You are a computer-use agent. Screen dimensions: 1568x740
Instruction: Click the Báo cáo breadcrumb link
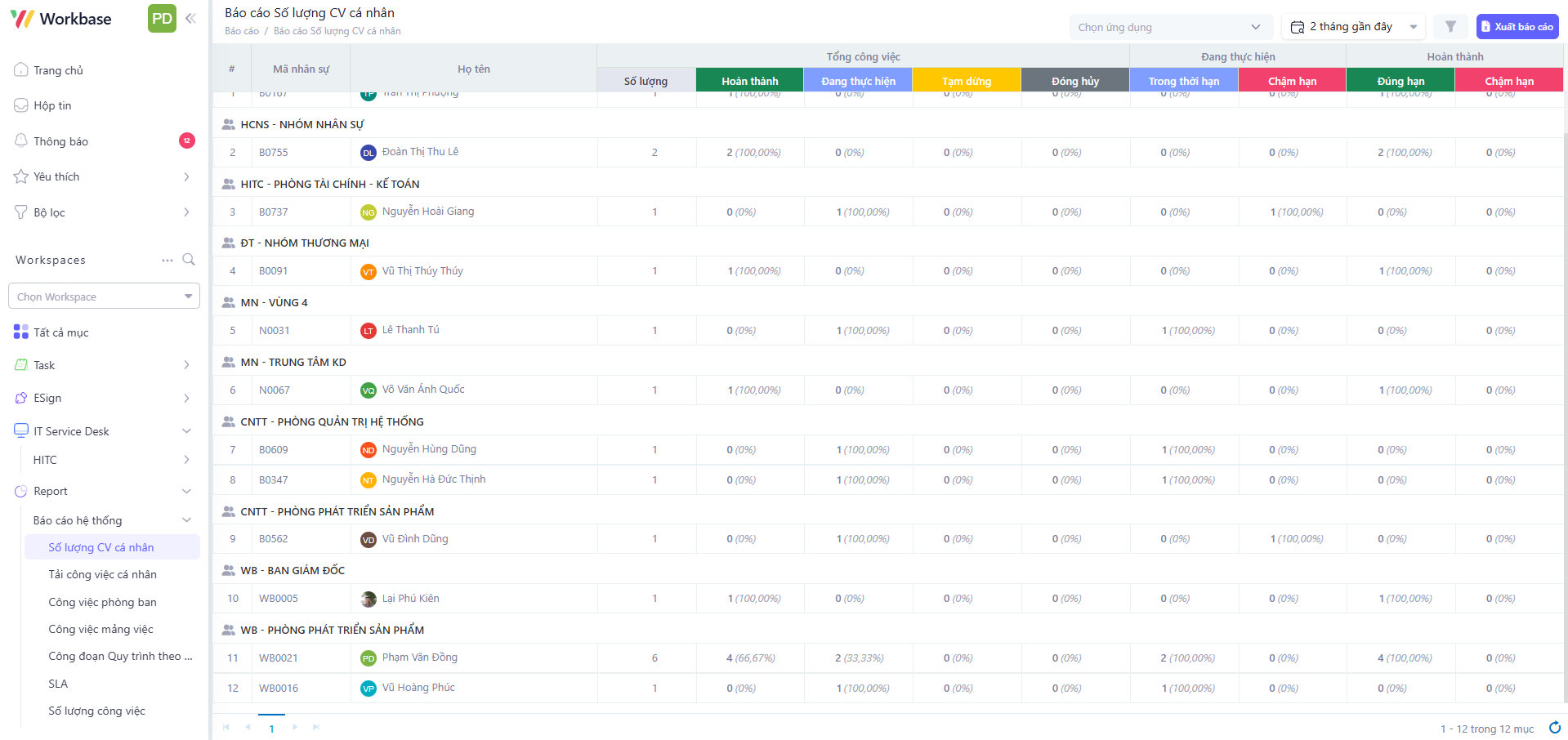click(241, 31)
